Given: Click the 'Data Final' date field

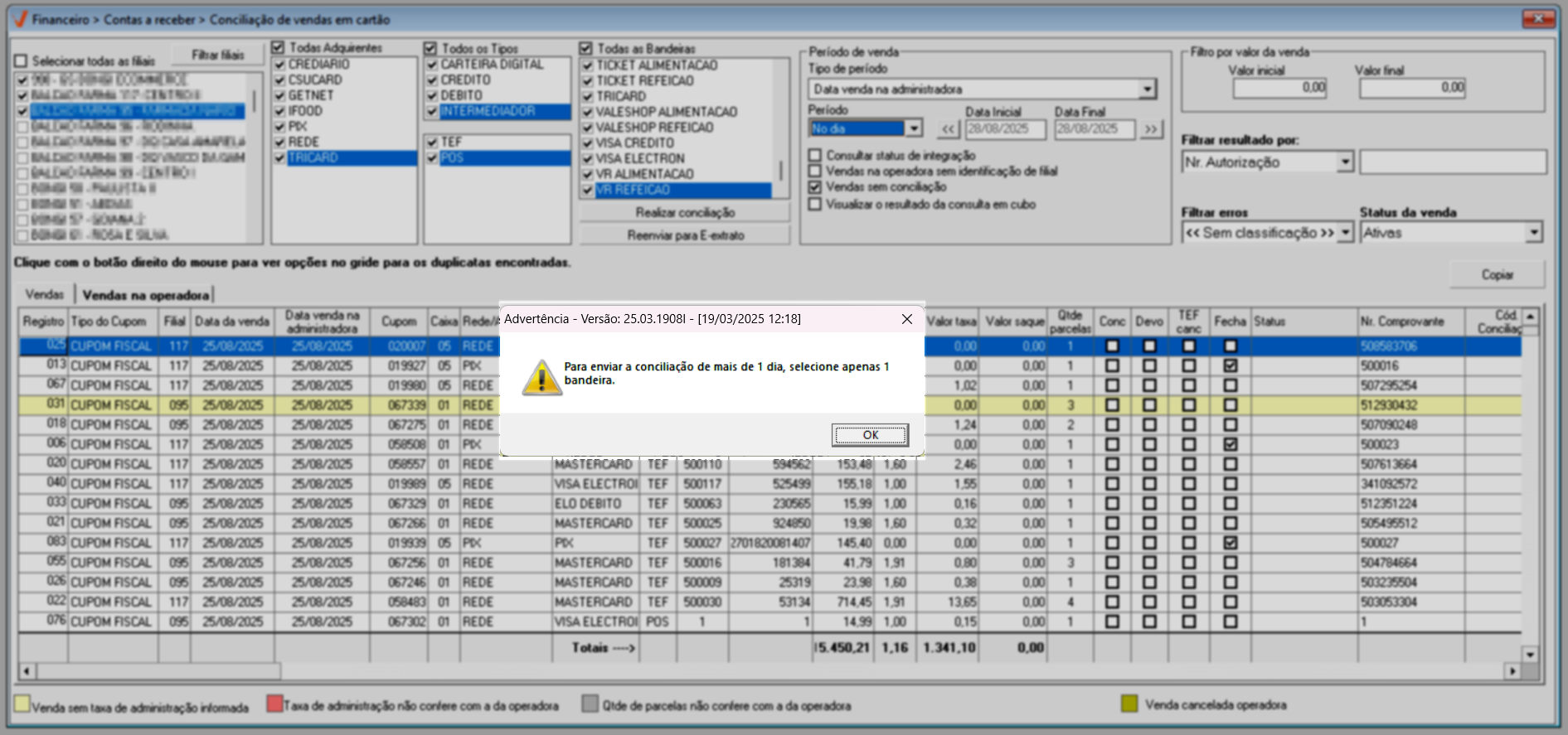Looking at the screenshot, I should (1095, 129).
